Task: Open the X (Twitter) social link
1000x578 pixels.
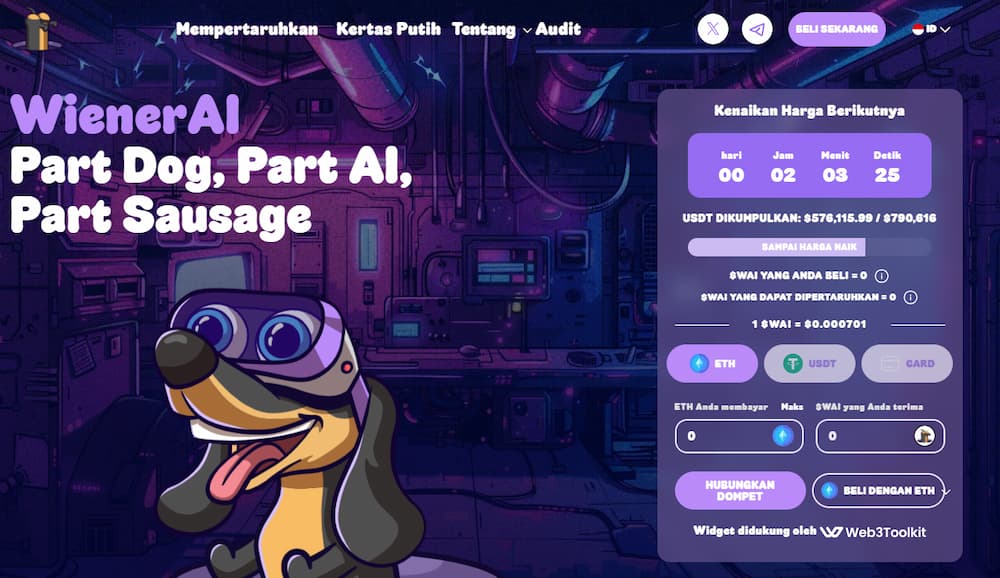Action: (712, 29)
